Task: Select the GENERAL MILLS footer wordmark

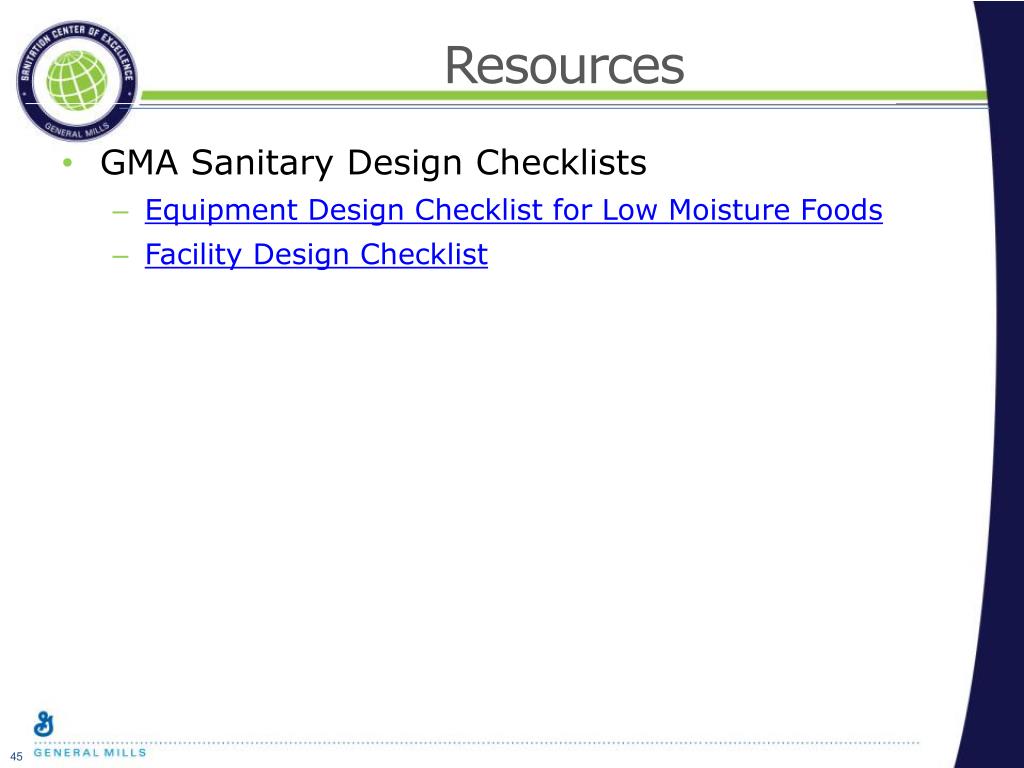Action: point(90,752)
